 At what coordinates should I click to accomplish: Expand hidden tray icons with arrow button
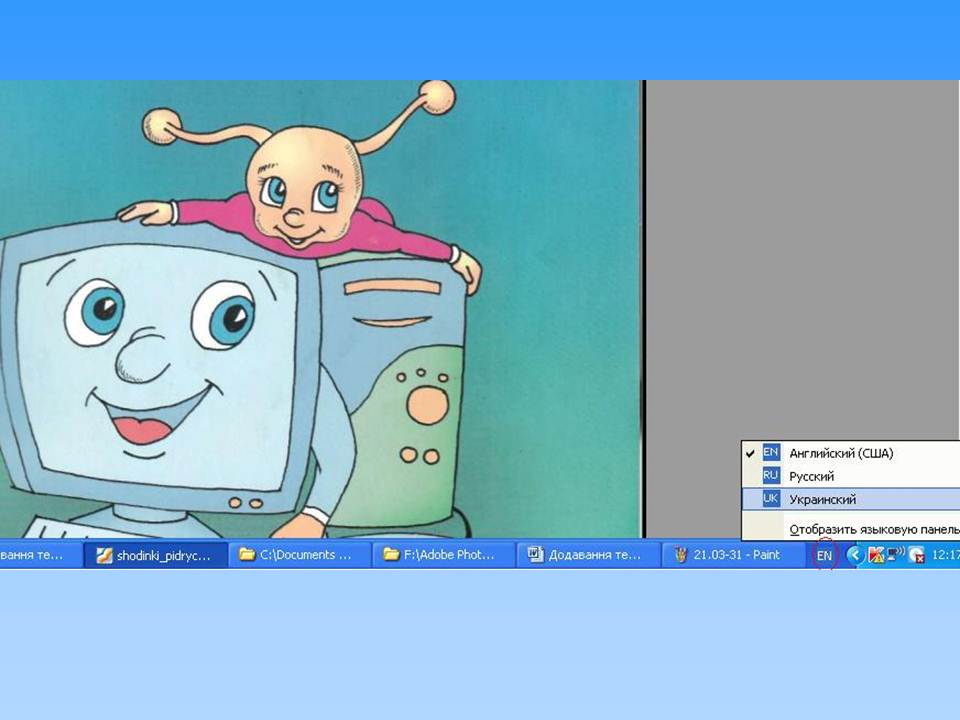(855, 555)
